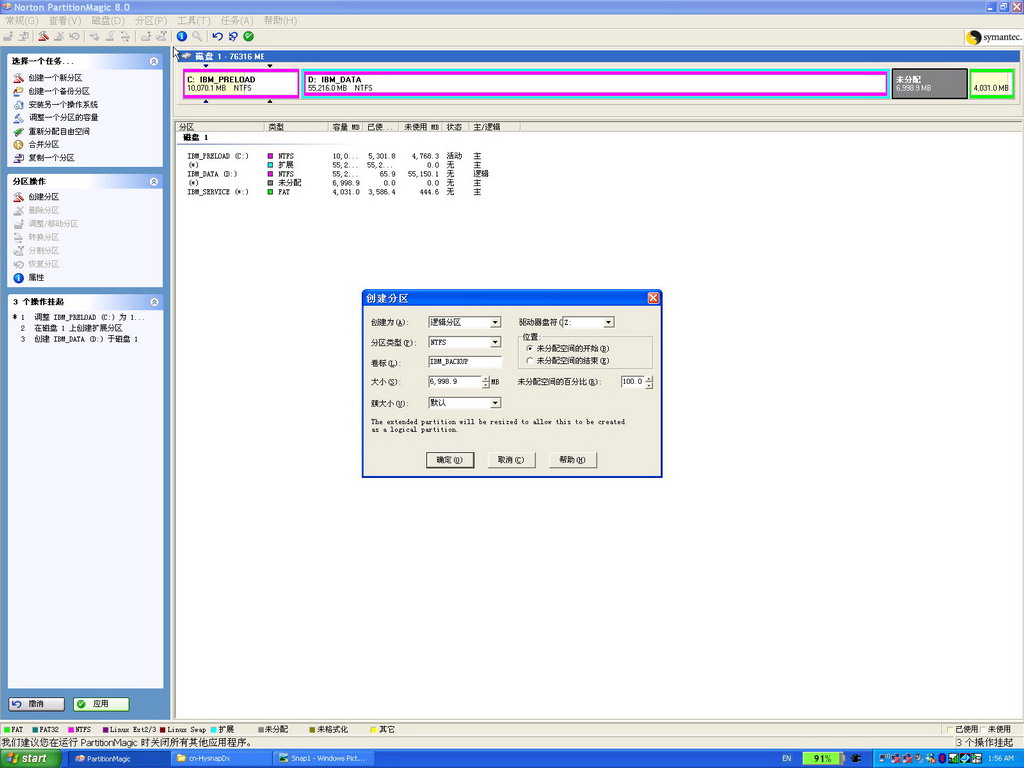Screen dimensions: 1024x768
Task: Select 未分配空间的结束 radio button
Action: pos(530,361)
